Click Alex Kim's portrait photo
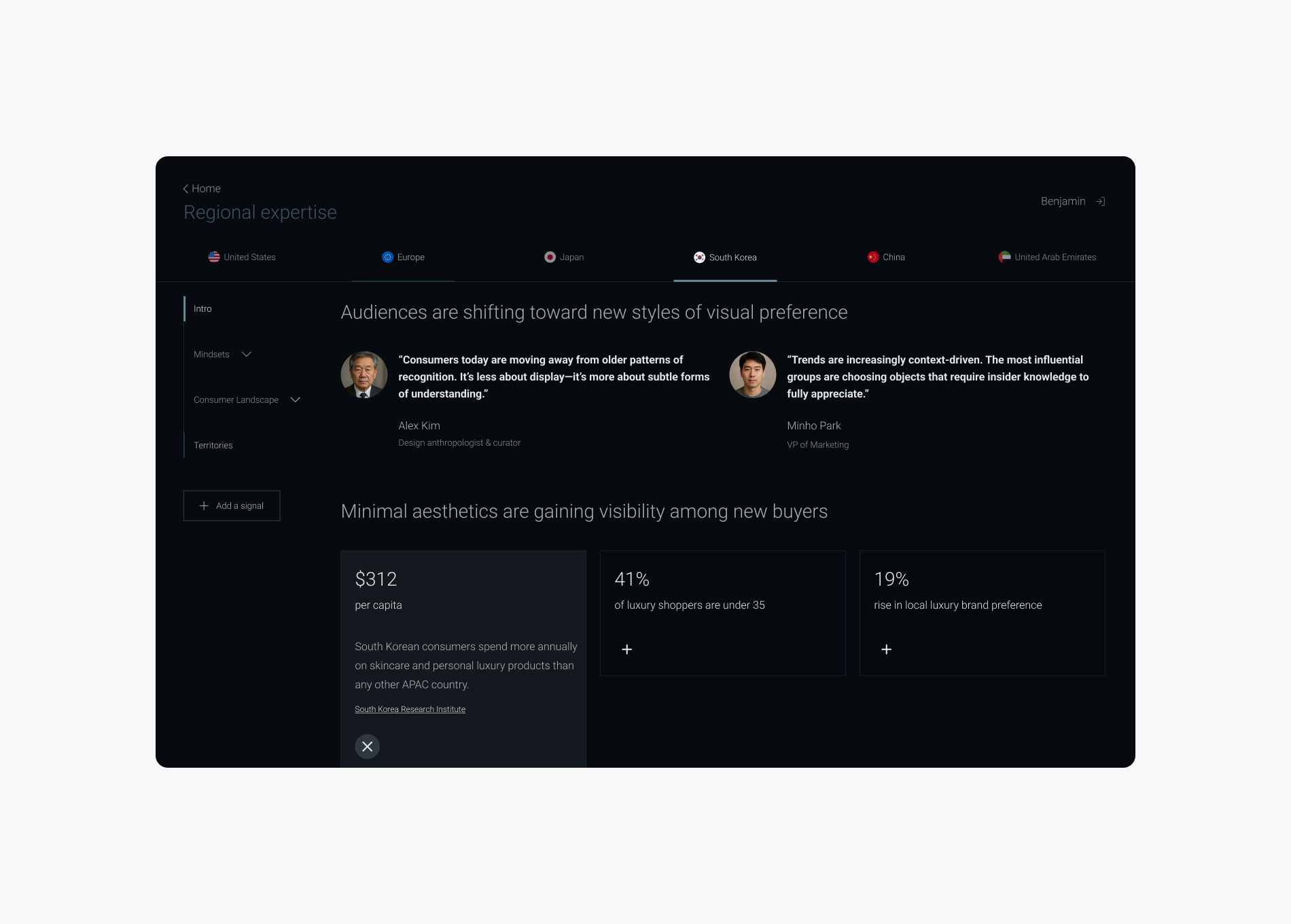This screenshot has height=924, width=1291. click(x=364, y=374)
